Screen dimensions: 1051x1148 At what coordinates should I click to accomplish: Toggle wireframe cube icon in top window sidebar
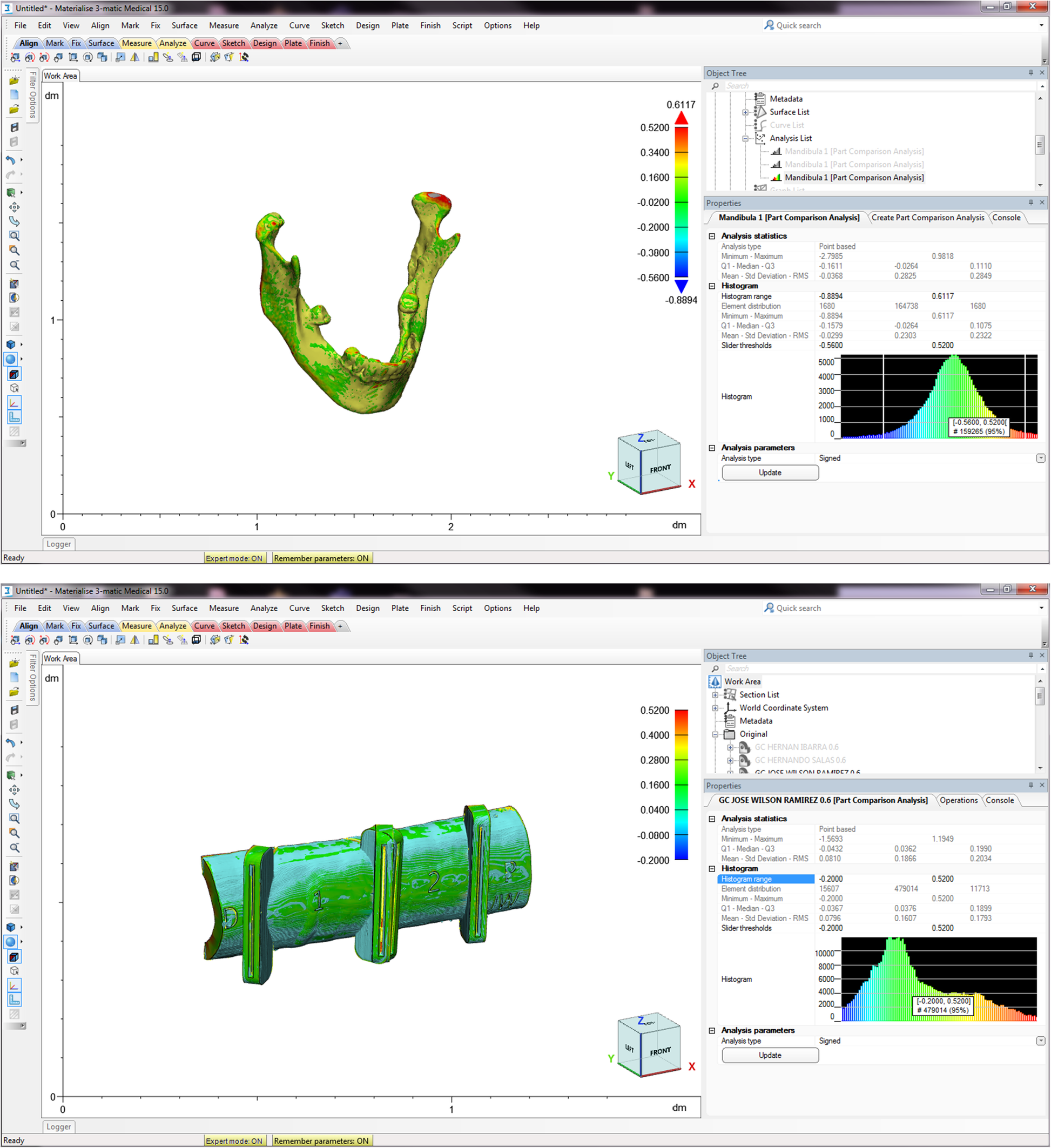coord(14,388)
